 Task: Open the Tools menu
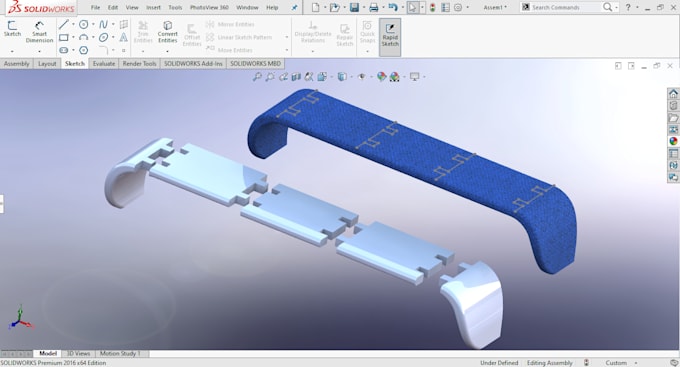175,7
